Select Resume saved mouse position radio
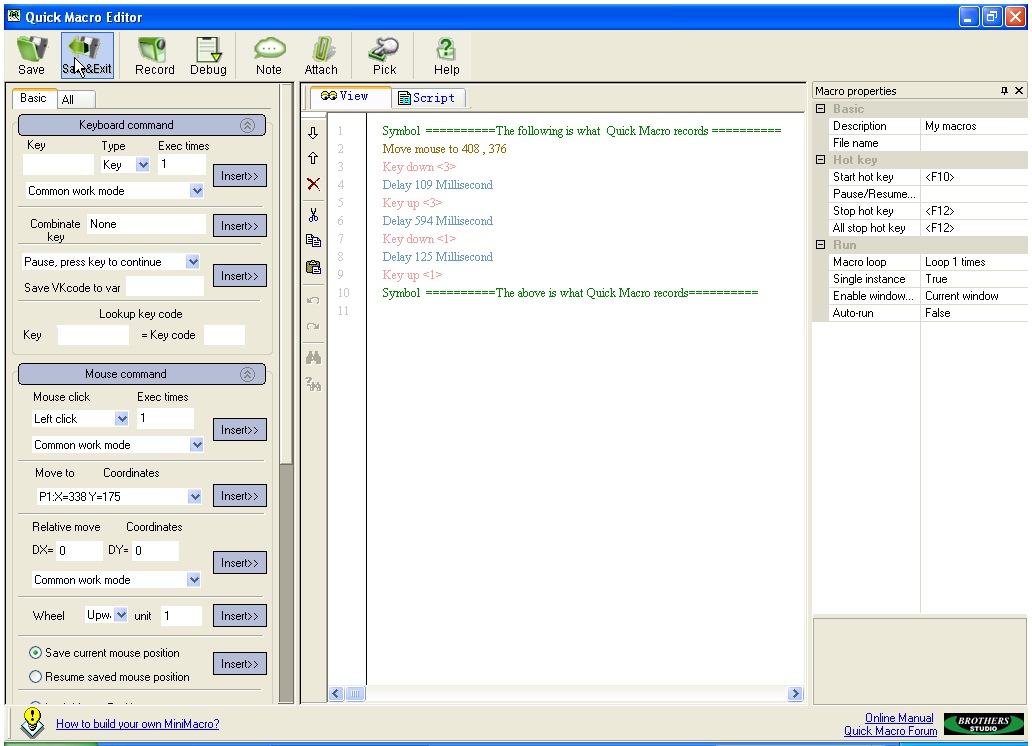The width and height of the screenshot is (1032, 746). pos(36,677)
